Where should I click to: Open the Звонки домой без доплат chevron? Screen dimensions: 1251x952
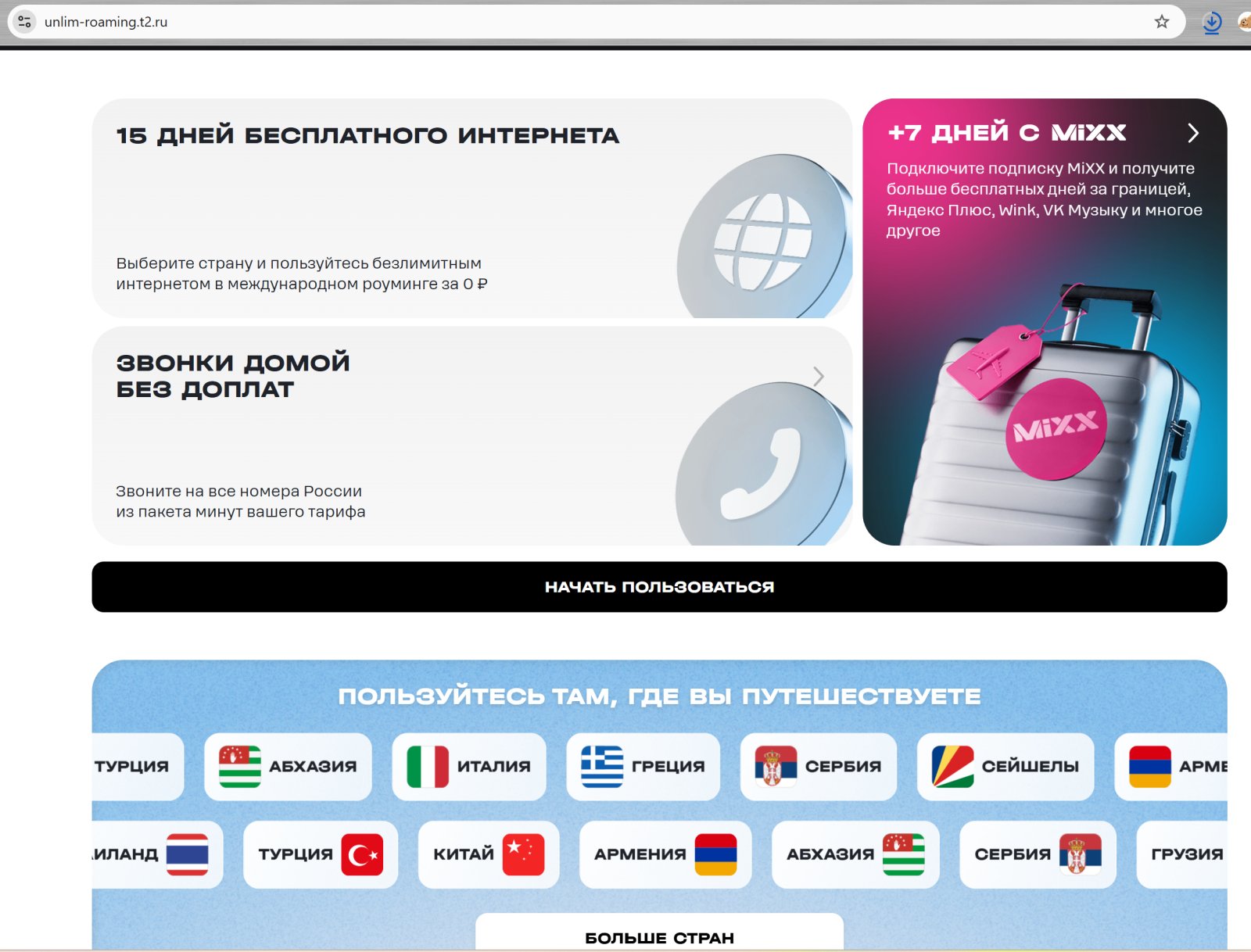coord(819,377)
